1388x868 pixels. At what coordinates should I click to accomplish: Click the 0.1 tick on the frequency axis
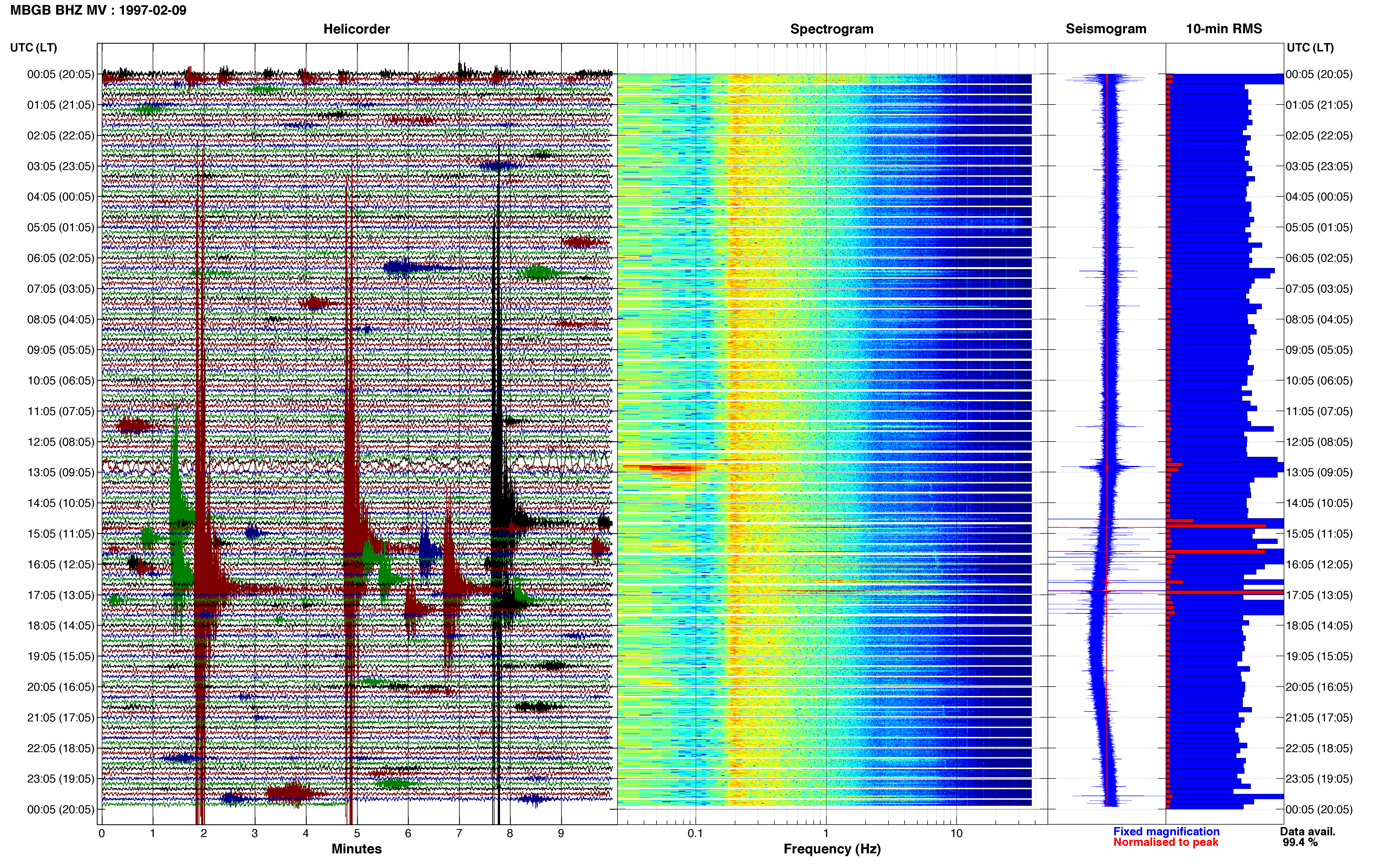[x=695, y=833]
